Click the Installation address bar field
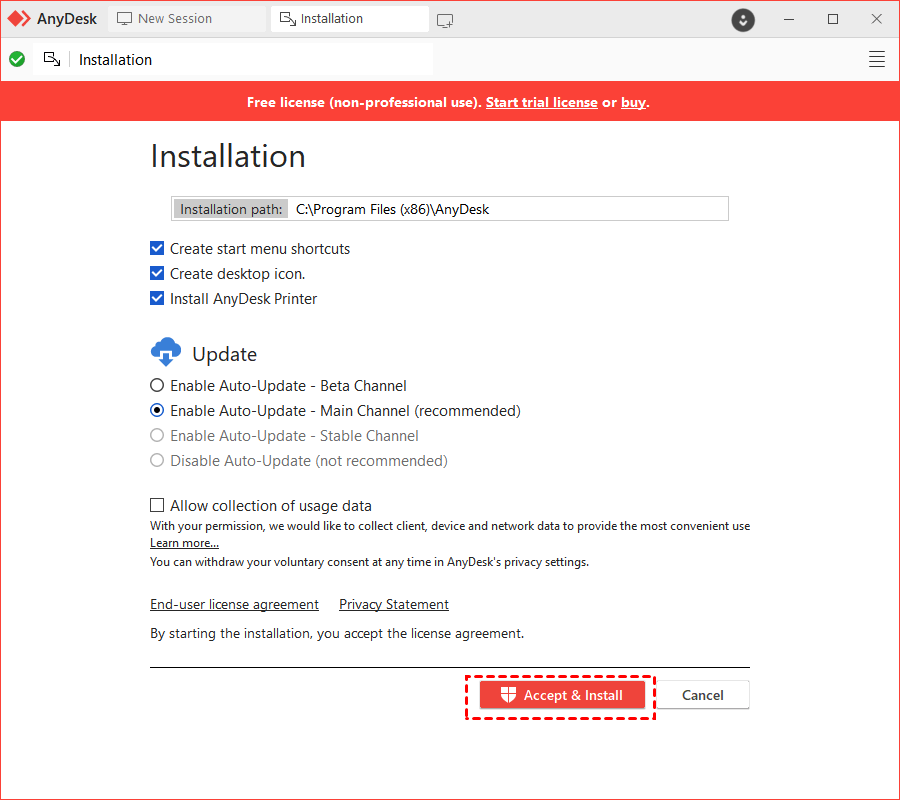 click(233, 59)
